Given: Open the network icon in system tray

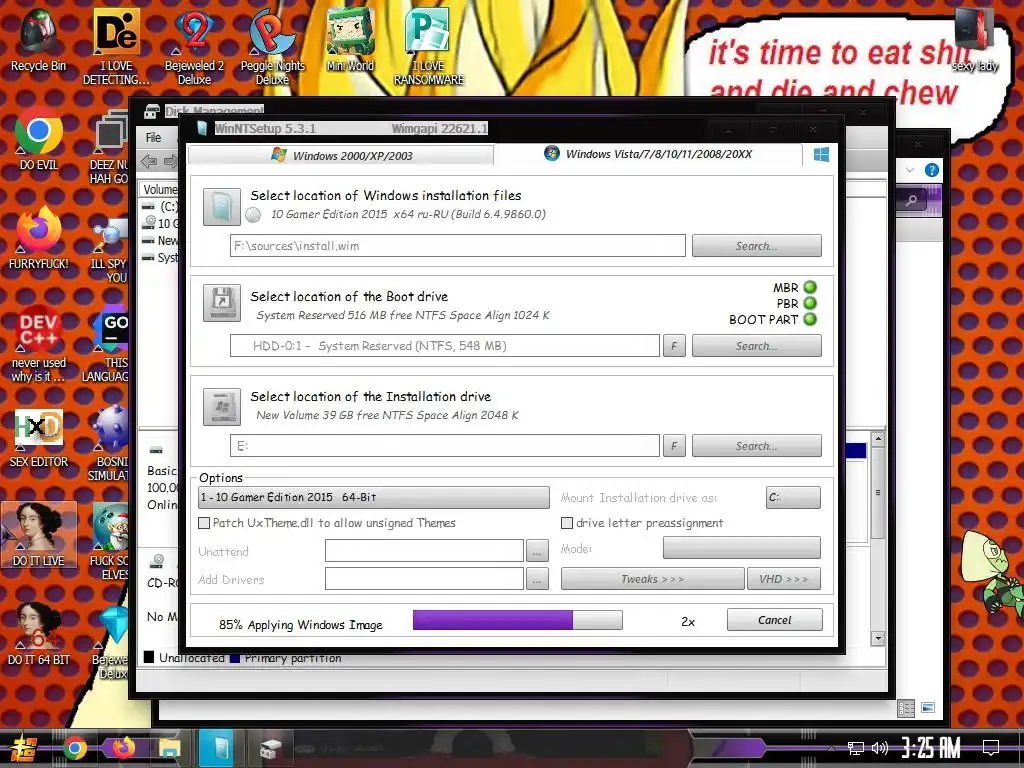Looking at the screenshot, I should pos(855,748).
